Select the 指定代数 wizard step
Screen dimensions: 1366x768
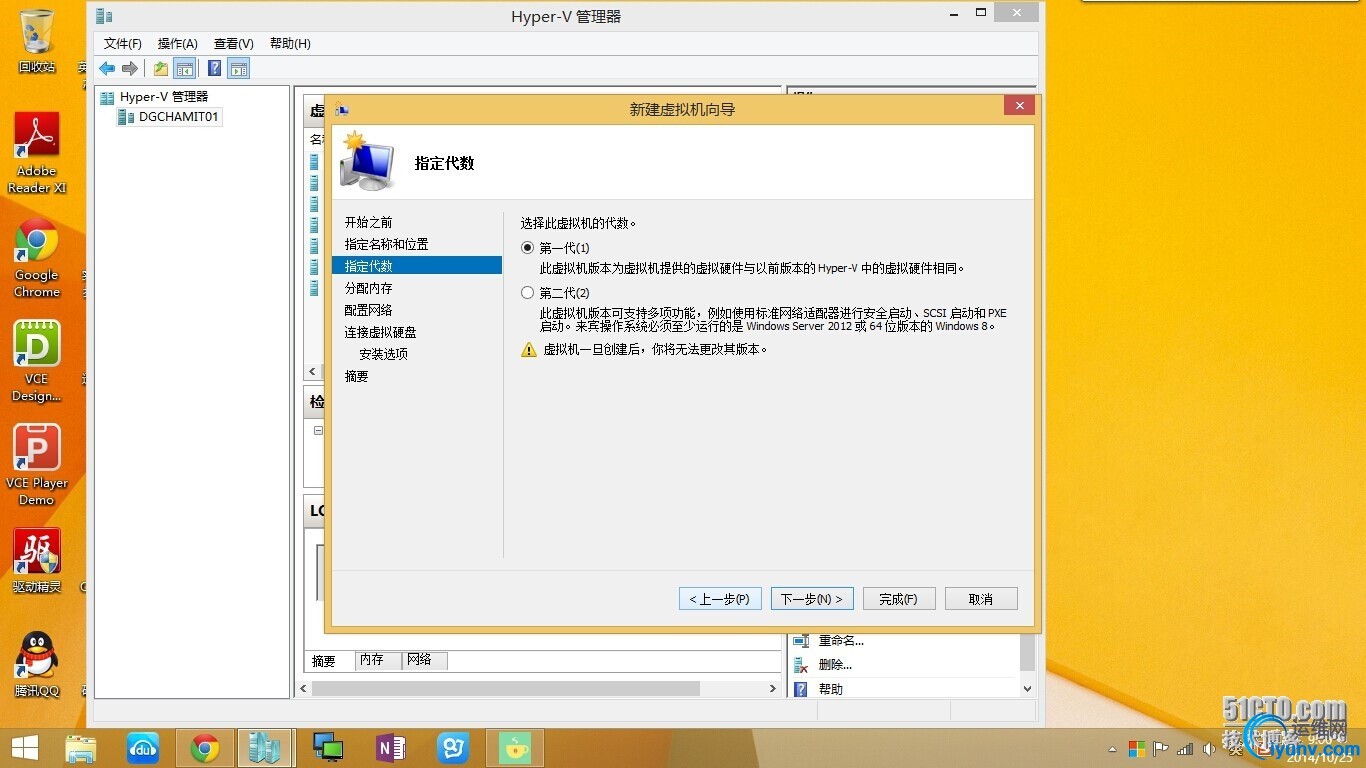pyautogui.click(x=417, y=266)
